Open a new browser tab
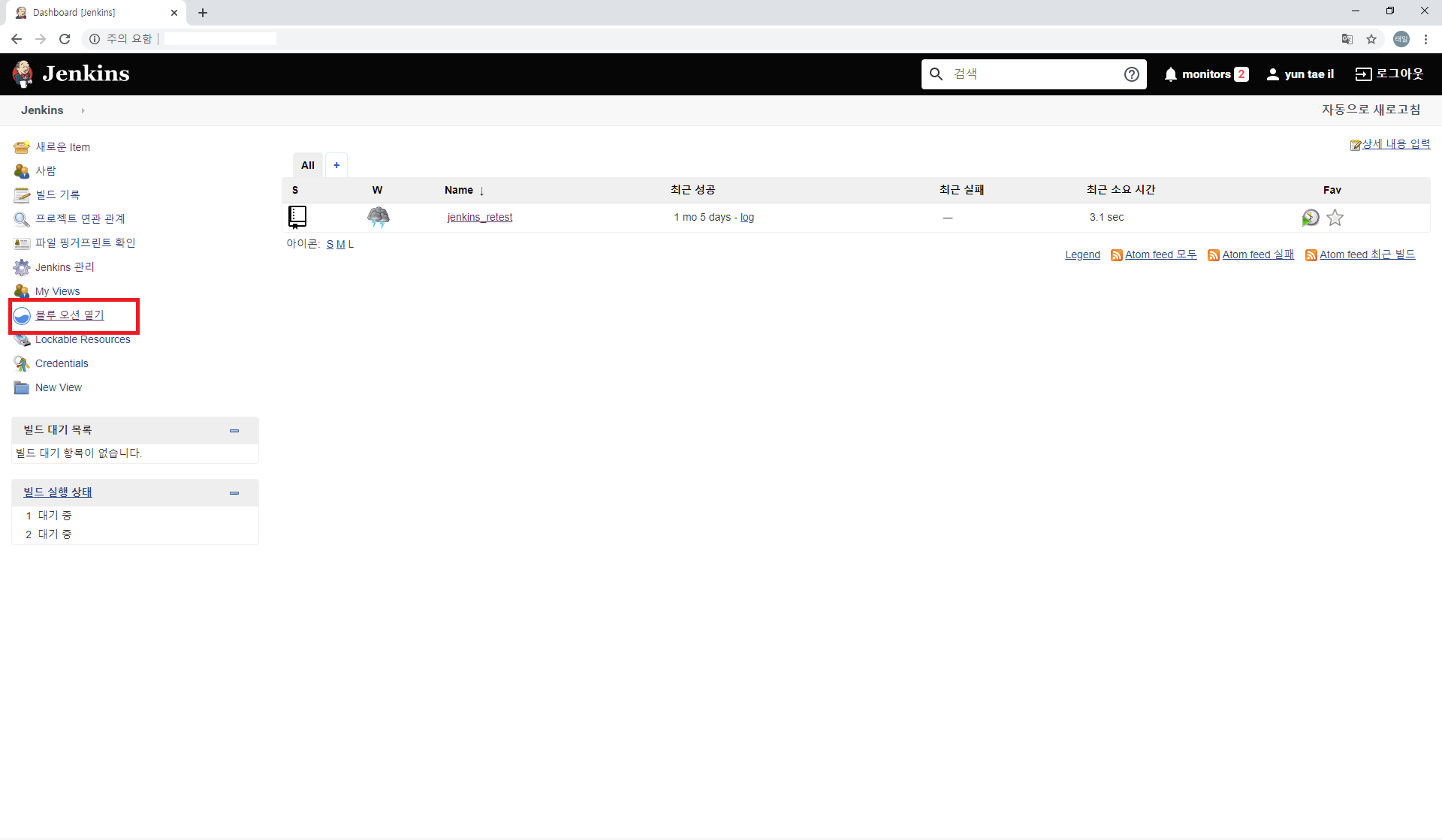The image size is (1442, 840). tap(203, 13)
